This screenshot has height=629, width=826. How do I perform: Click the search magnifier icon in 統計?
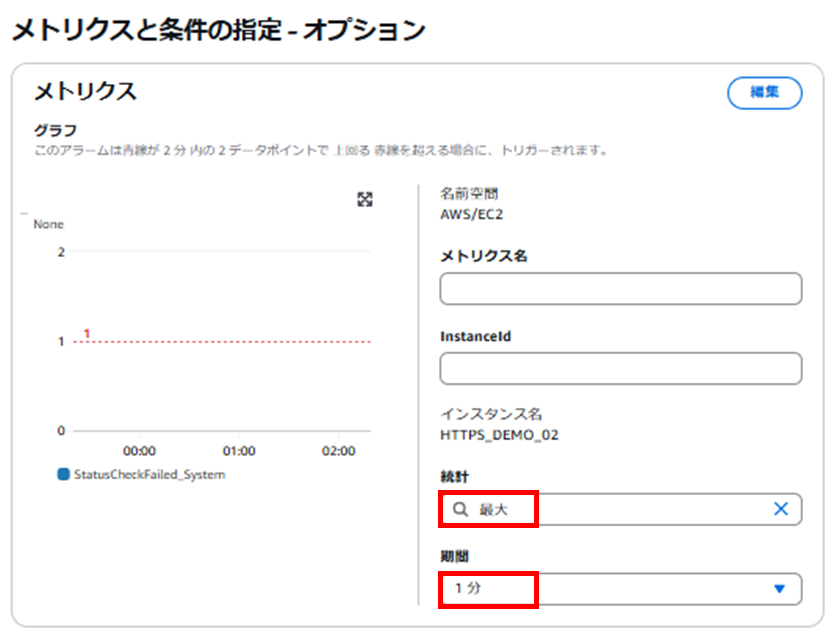pos(460,509)
